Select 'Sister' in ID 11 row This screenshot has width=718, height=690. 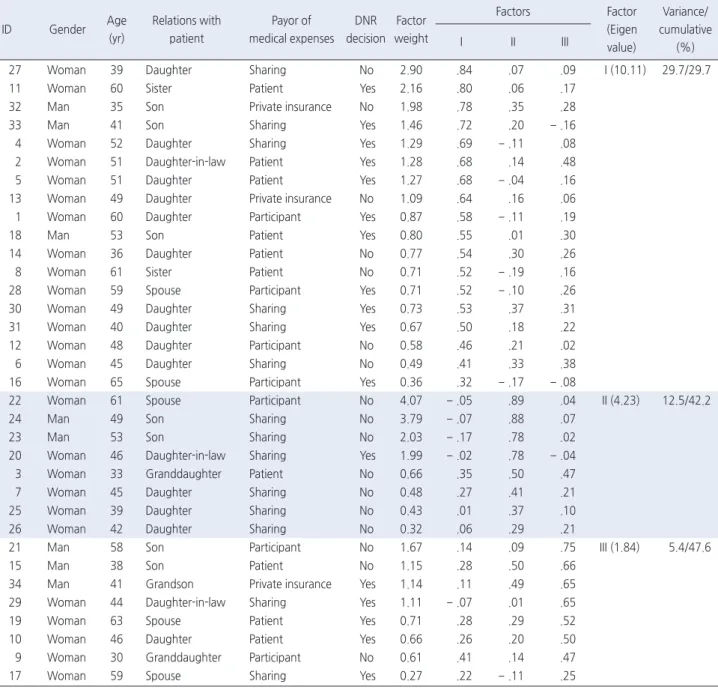[x=158, y=88]
